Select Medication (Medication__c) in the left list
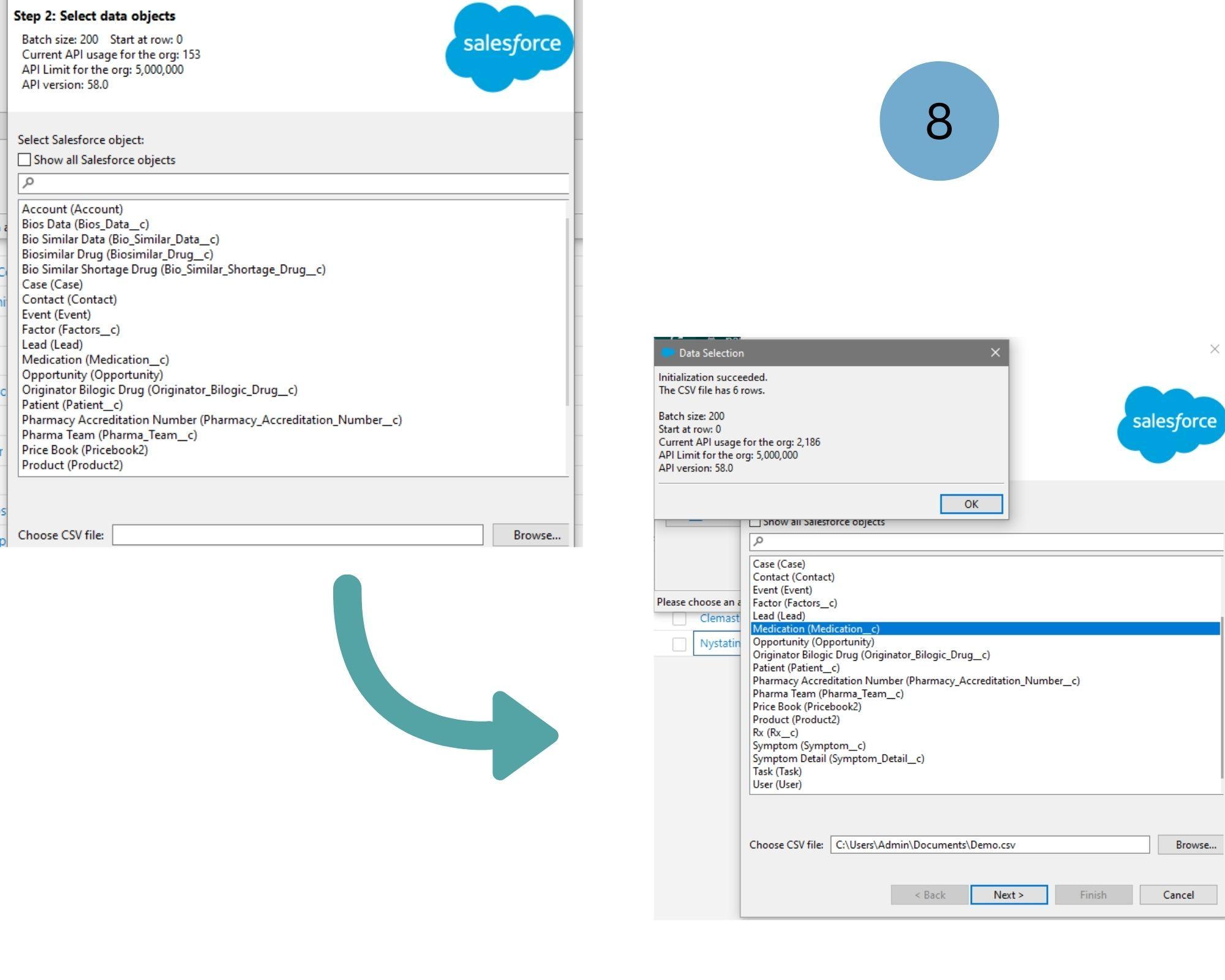1225x980 pixels. [x=96, y=360]
